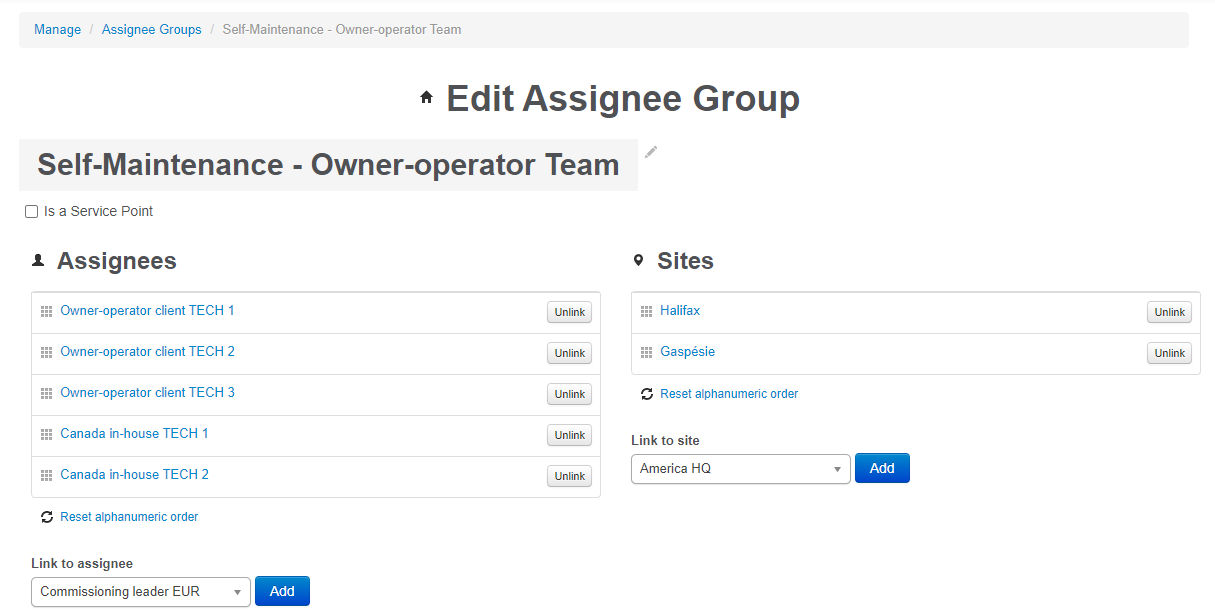Viewport: 1215px width, 615px height.
Task: Click the drag handle beside Halifax
Action: pos(646,310)
